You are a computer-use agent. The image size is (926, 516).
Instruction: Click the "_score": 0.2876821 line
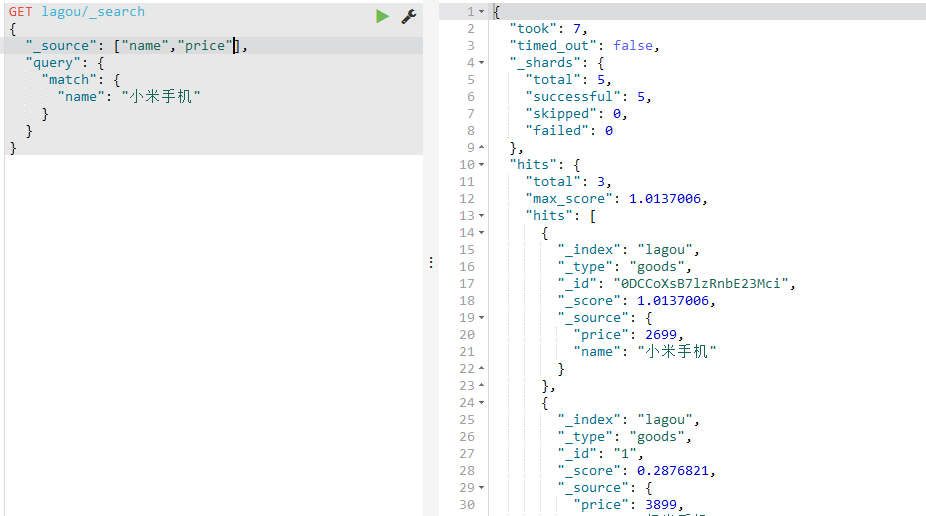pos(637,471)
